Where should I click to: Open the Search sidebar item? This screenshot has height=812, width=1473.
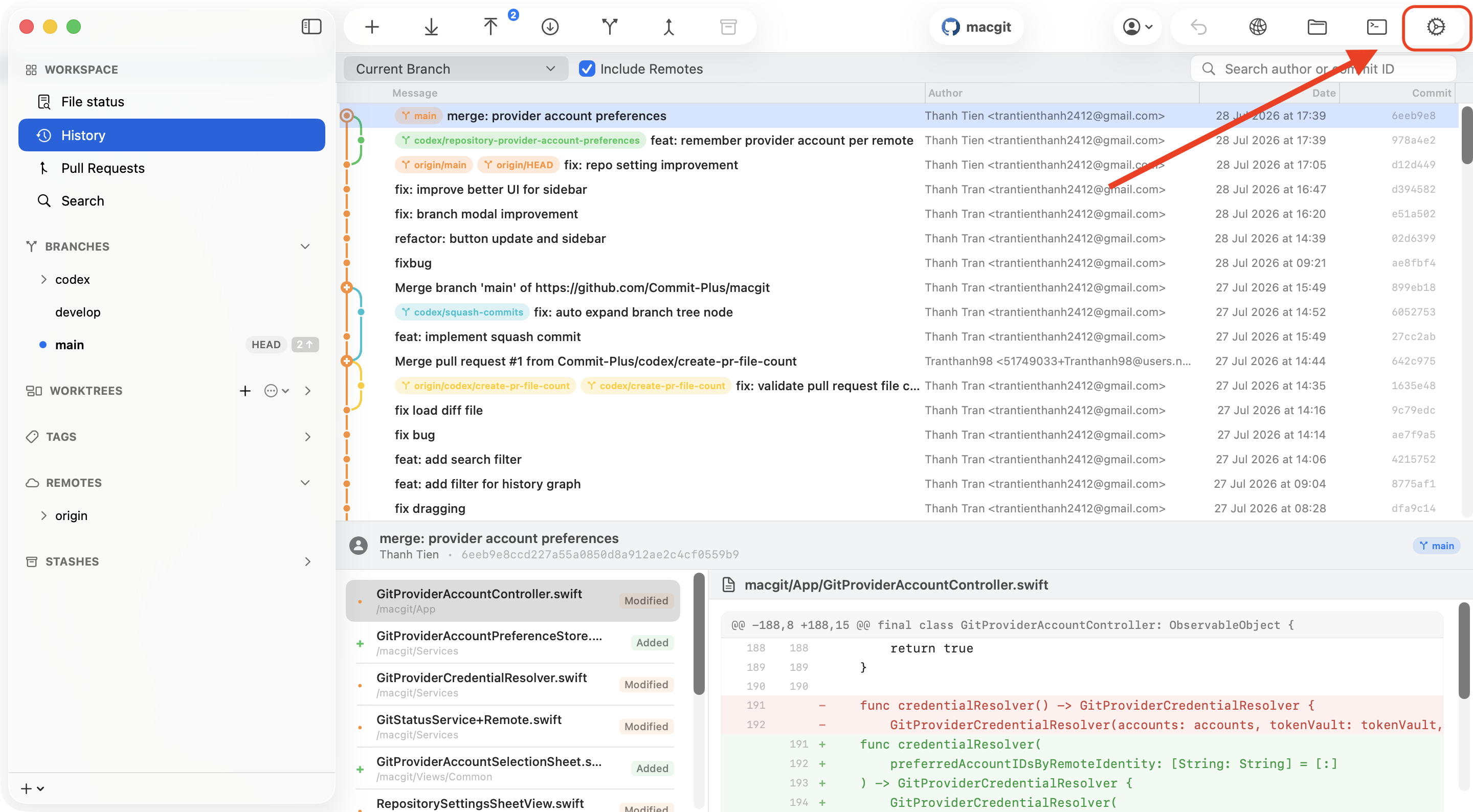click(171, 201)
